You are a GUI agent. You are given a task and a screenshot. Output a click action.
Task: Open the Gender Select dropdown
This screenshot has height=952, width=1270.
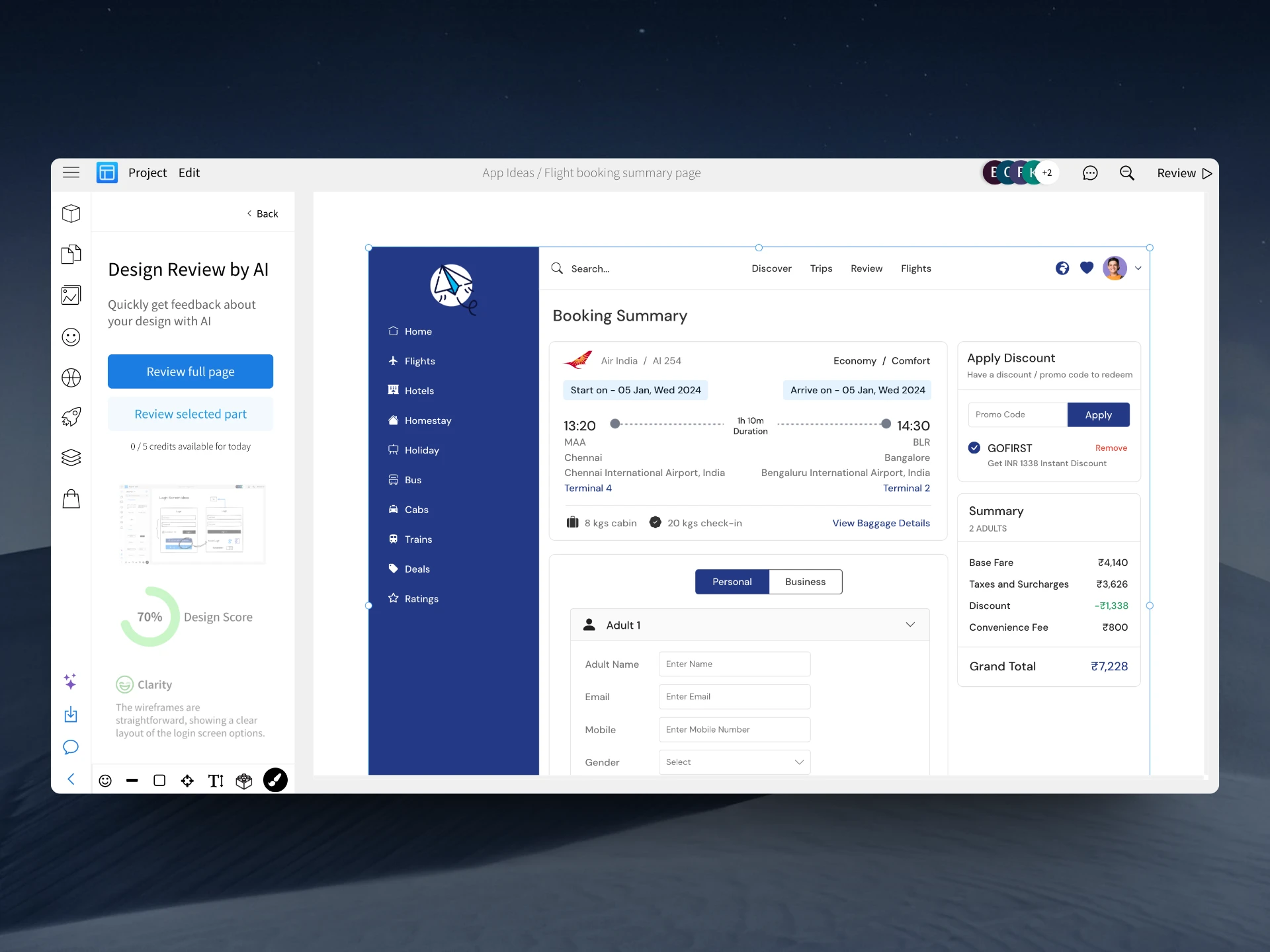(x=734, y=762)
